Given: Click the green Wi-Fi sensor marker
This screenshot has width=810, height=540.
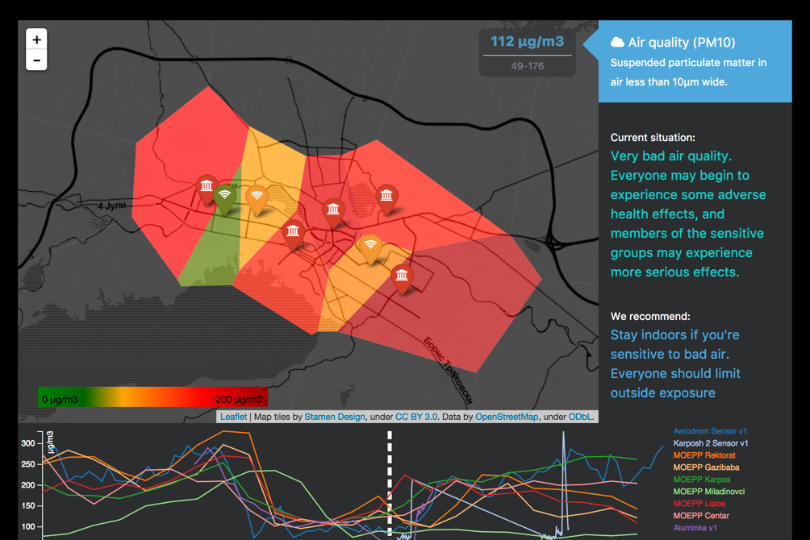Looking at the screenshot, I should click(225, 198).
